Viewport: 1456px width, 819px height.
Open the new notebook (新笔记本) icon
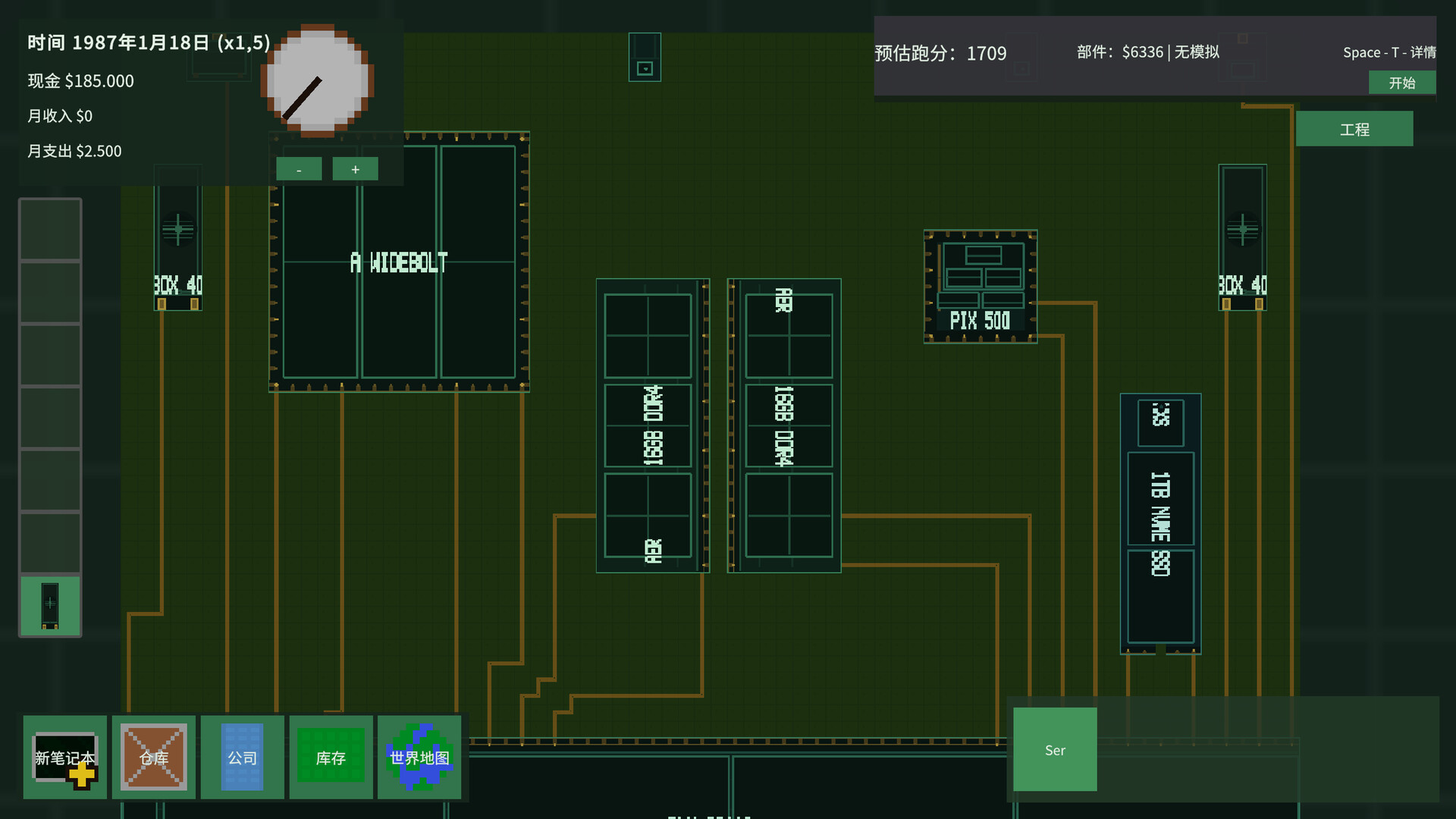pos(65,757)
